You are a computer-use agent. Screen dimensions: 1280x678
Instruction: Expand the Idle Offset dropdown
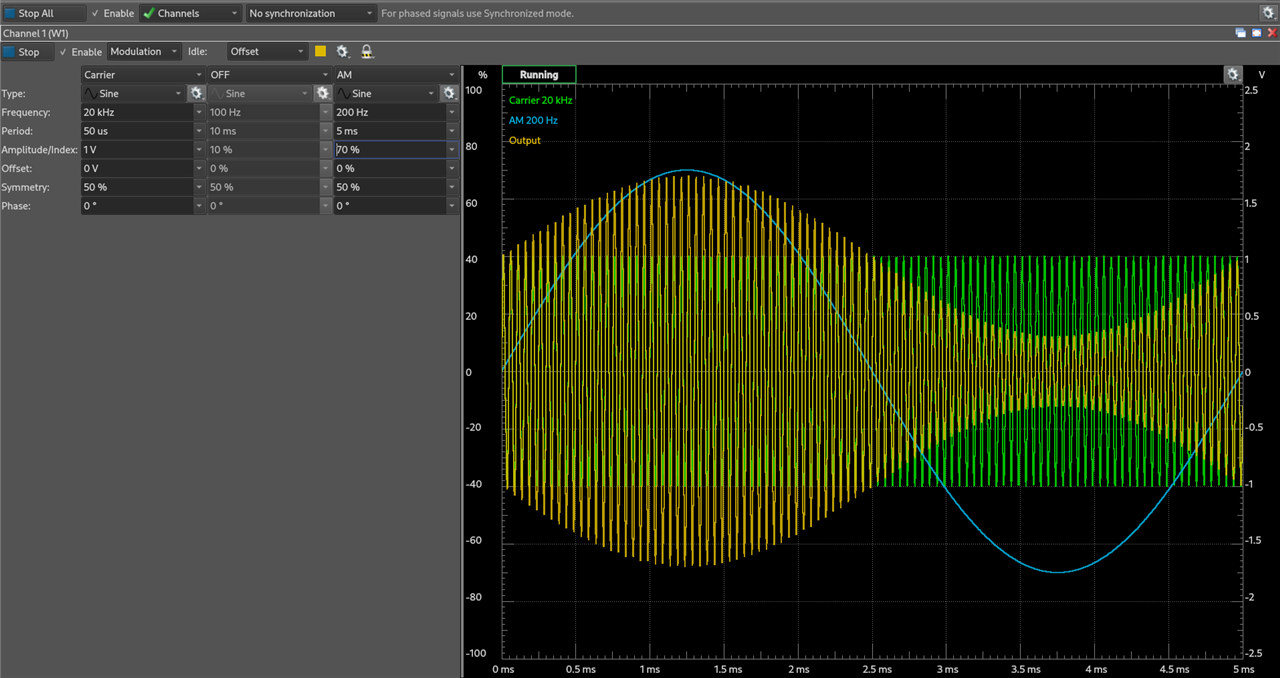267,52
